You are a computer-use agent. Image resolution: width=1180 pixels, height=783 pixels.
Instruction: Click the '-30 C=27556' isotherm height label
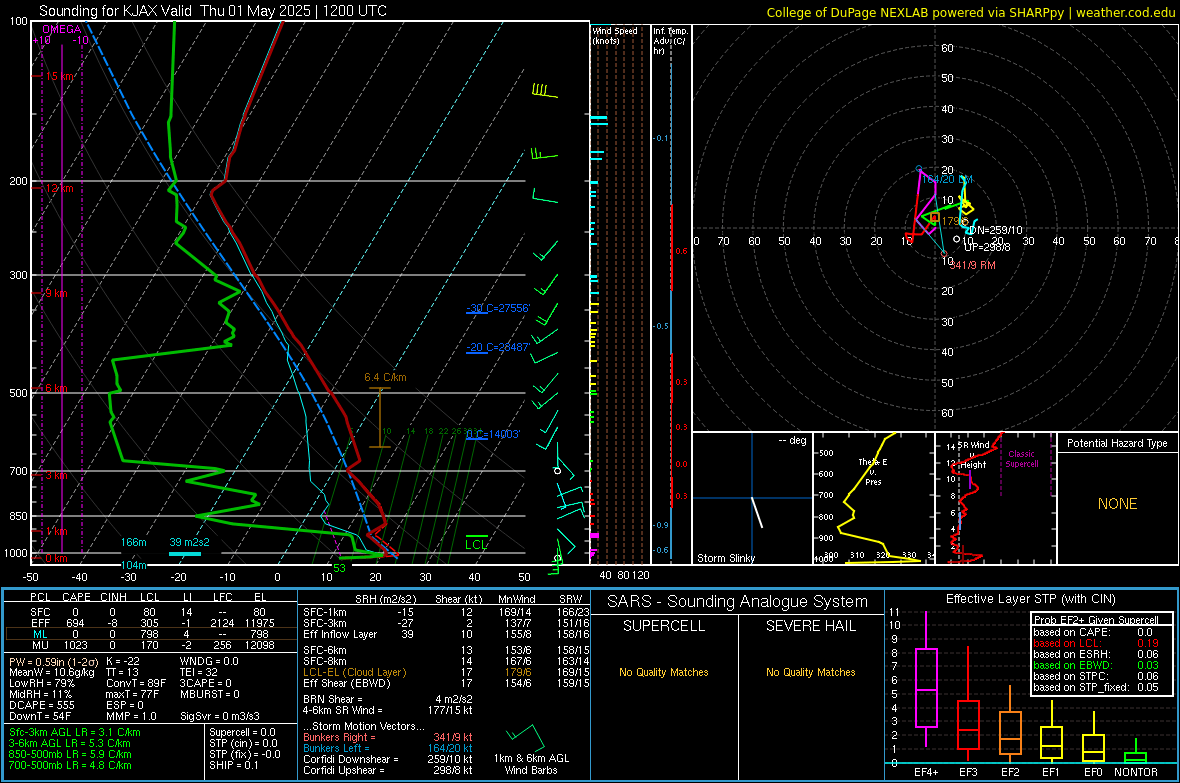click(x=498, y=308)
